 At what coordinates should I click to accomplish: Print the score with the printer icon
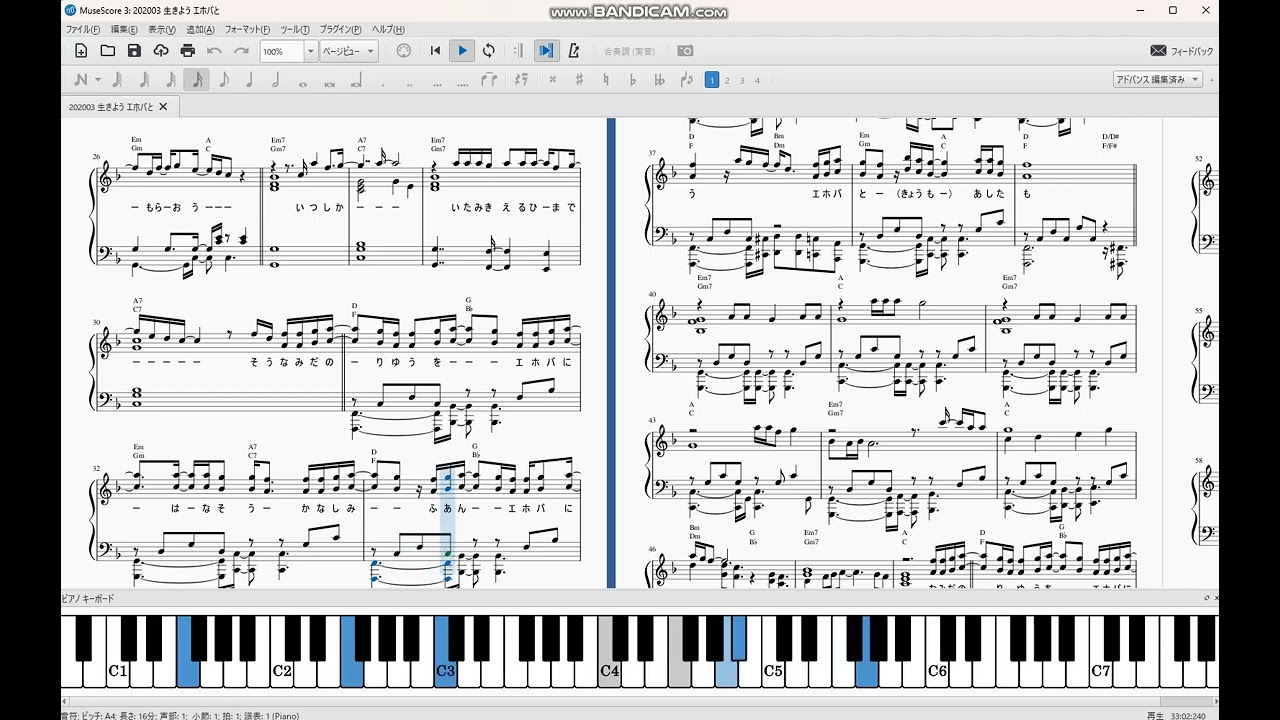pos(188,51)
